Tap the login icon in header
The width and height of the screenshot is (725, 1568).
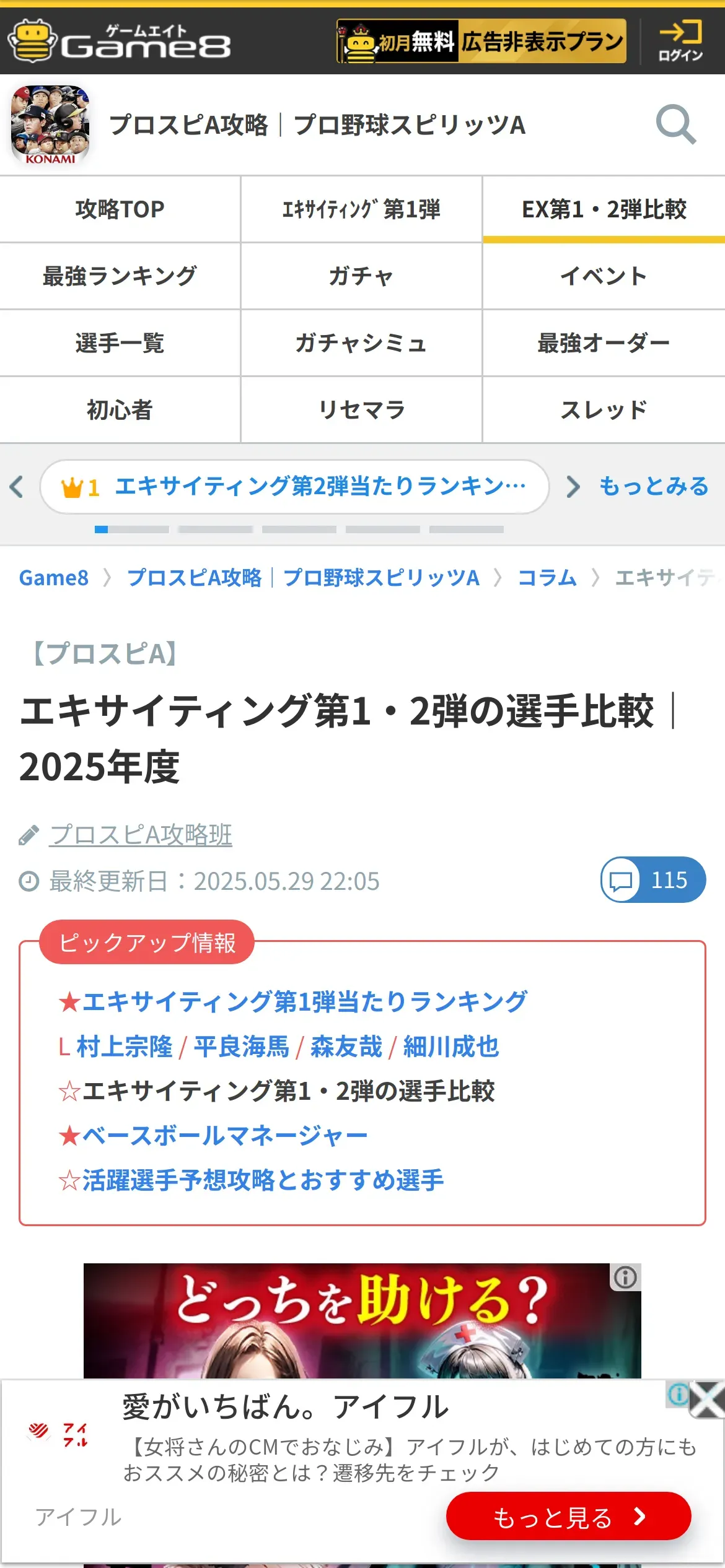click(680, 41)
